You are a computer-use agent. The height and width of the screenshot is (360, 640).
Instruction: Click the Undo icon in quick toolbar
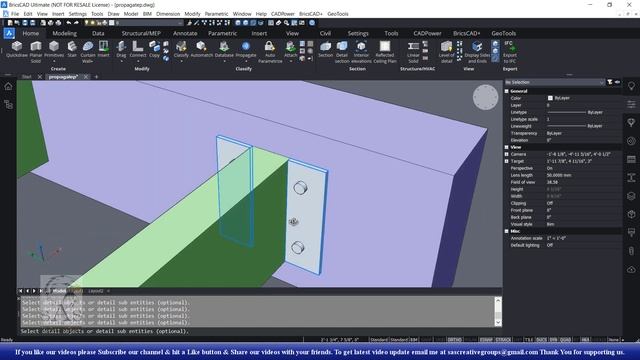click(x=69, y=23)
